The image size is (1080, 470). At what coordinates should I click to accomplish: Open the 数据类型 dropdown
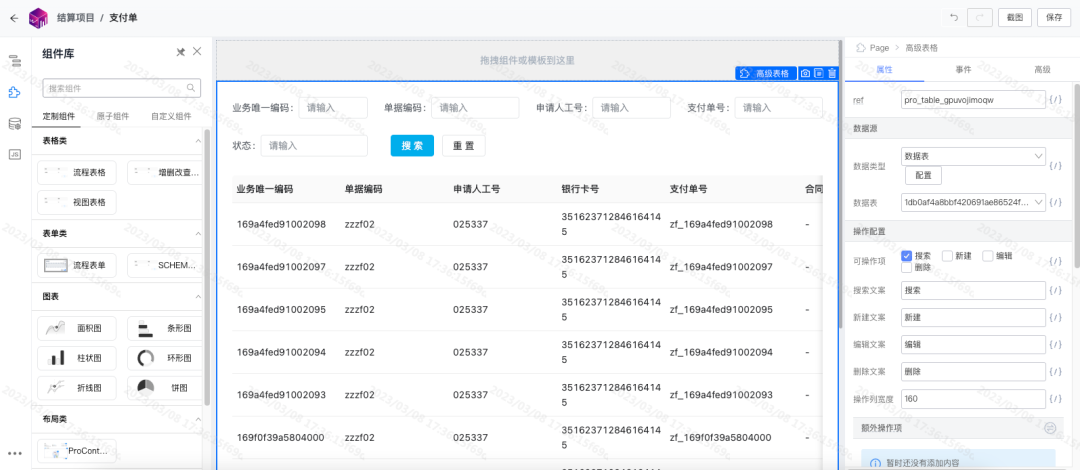click(x=973, y=156)
